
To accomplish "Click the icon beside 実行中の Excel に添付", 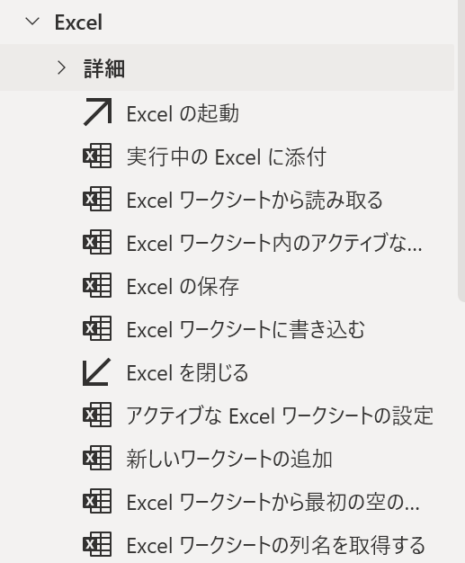I will tap(97, 155).
